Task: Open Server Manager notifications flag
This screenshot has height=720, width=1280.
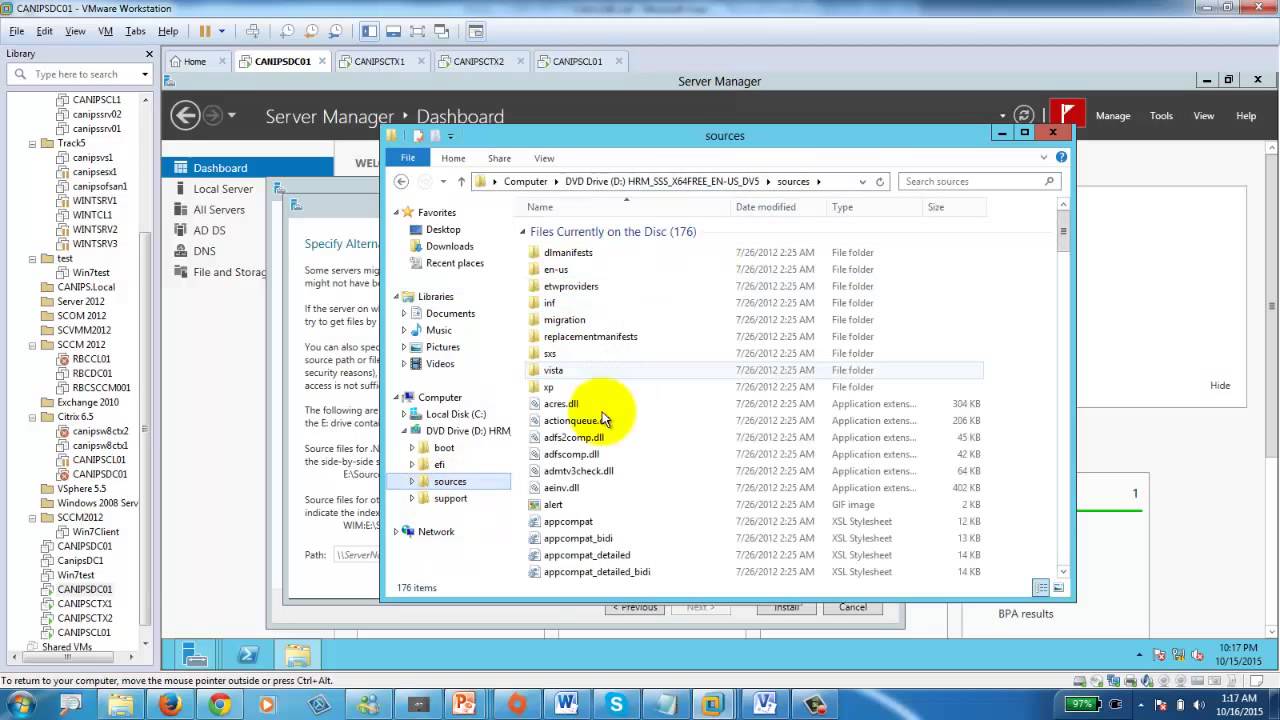Action: pos(1067,114)
